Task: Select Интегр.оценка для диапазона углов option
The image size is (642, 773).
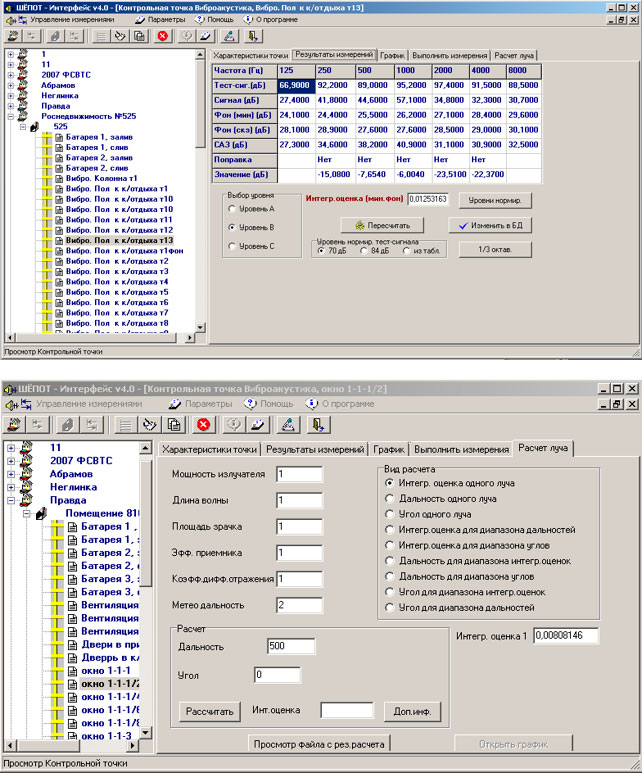Action: tap(390, 545)
